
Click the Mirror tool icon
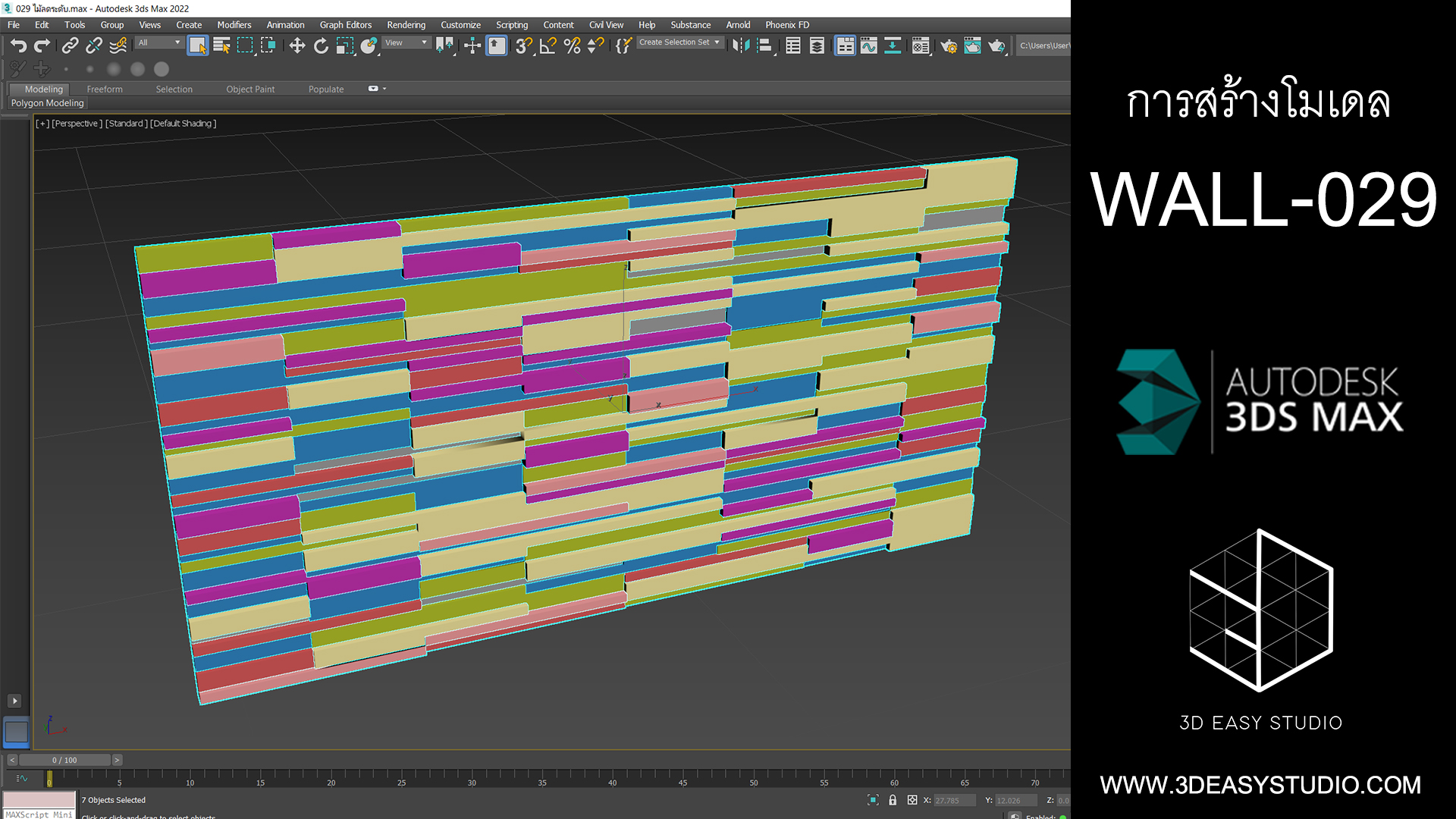740,46
